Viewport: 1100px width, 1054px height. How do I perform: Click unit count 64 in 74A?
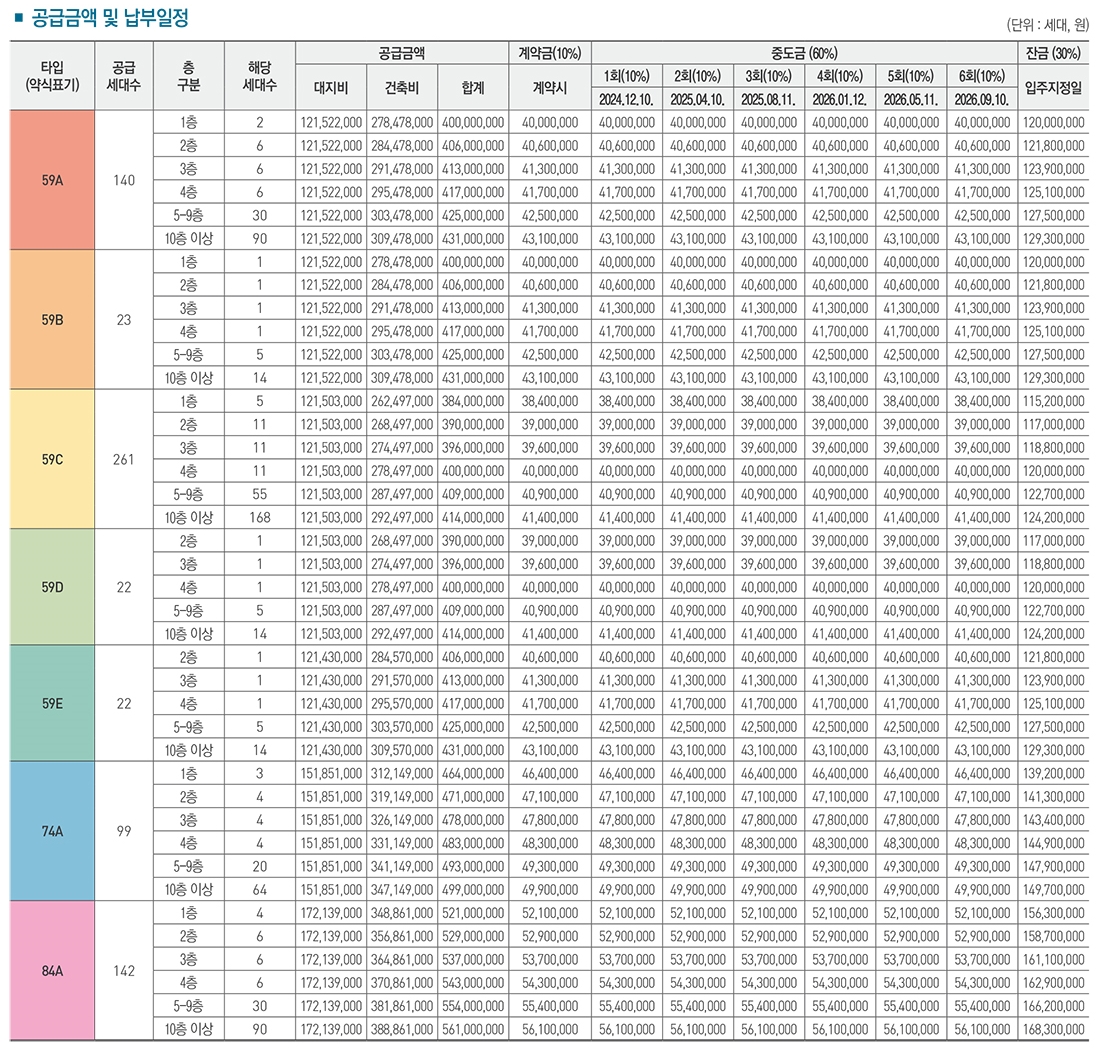(260, 890)
